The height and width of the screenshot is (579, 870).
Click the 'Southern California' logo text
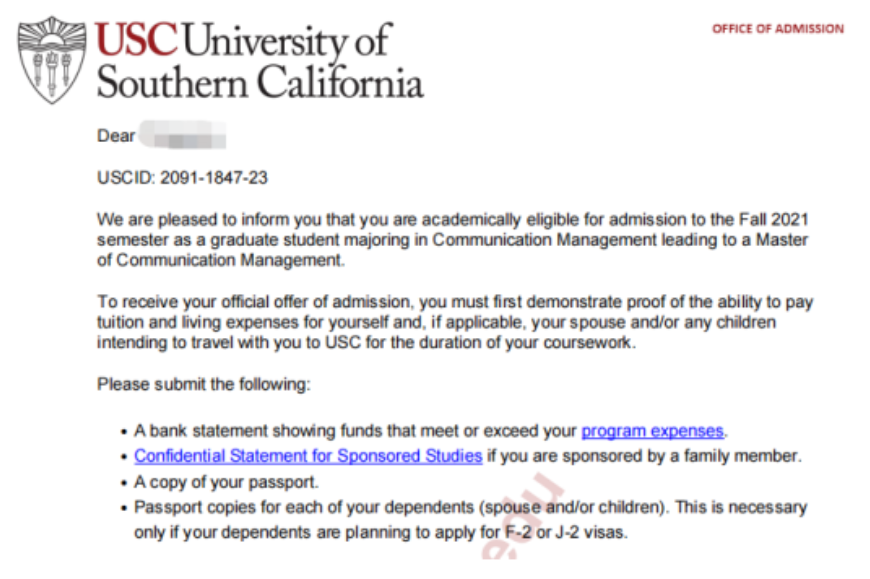260,83
